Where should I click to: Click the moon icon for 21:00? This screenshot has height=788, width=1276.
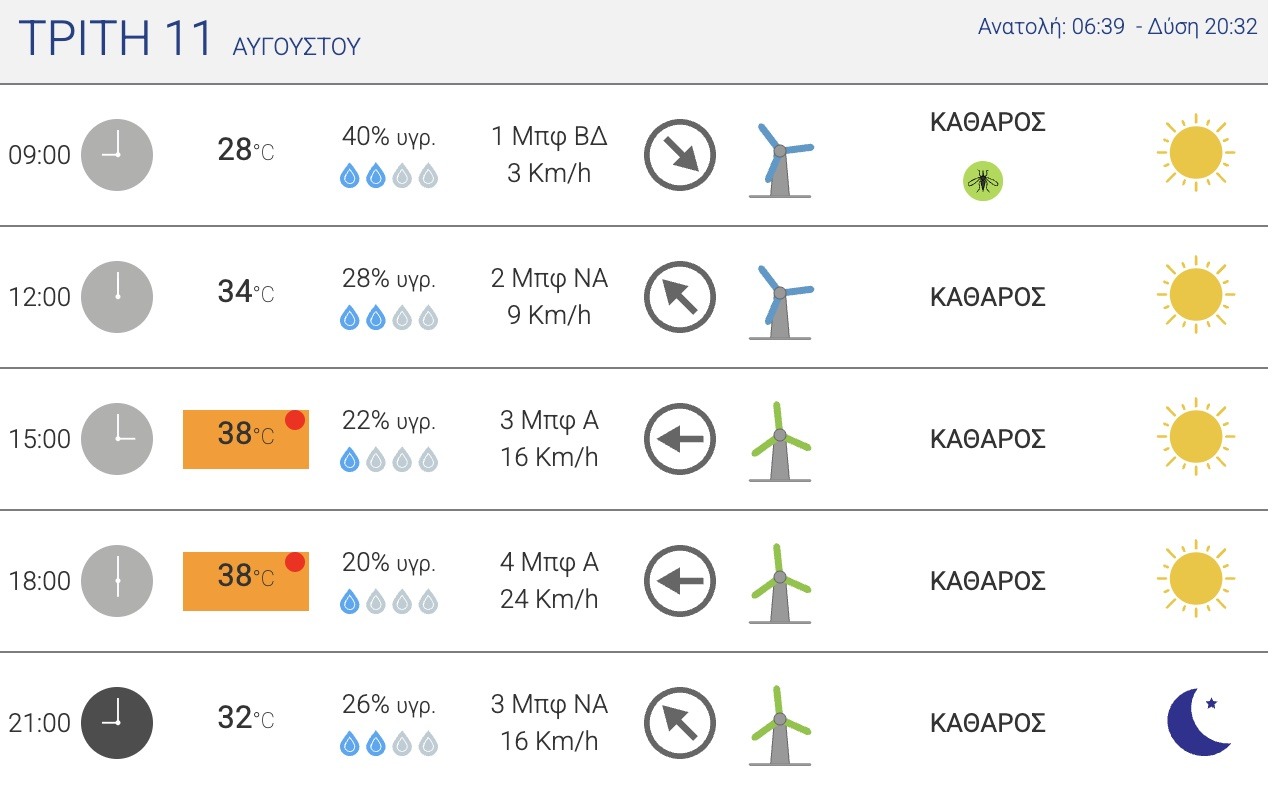(x=1198, y=722)
